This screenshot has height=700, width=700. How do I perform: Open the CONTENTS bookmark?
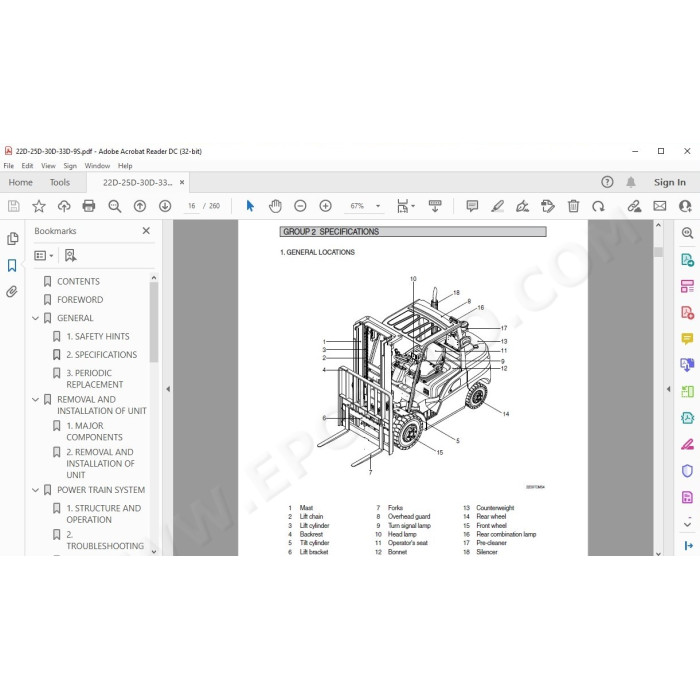click(x=78, y=281)
